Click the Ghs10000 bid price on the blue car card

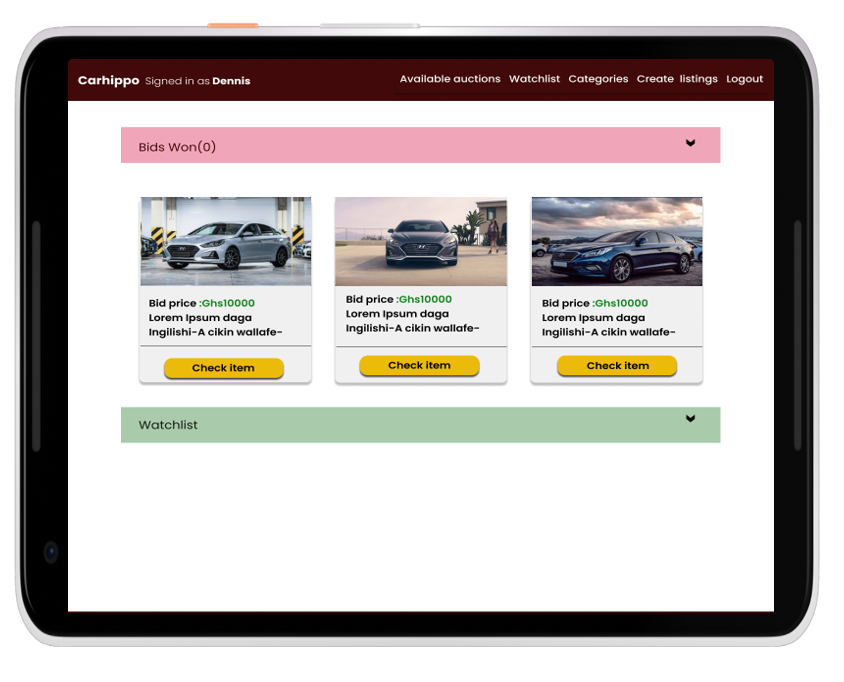(x=621, y=303)
